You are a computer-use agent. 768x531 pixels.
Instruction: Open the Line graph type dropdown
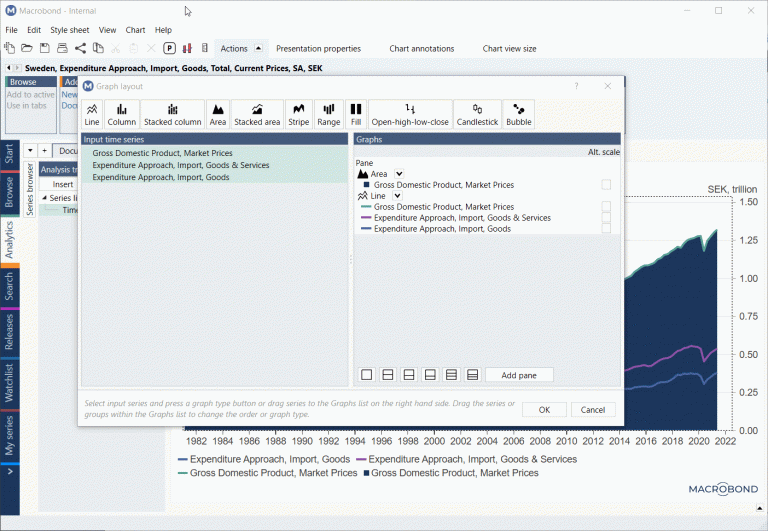tap(397, 196)
